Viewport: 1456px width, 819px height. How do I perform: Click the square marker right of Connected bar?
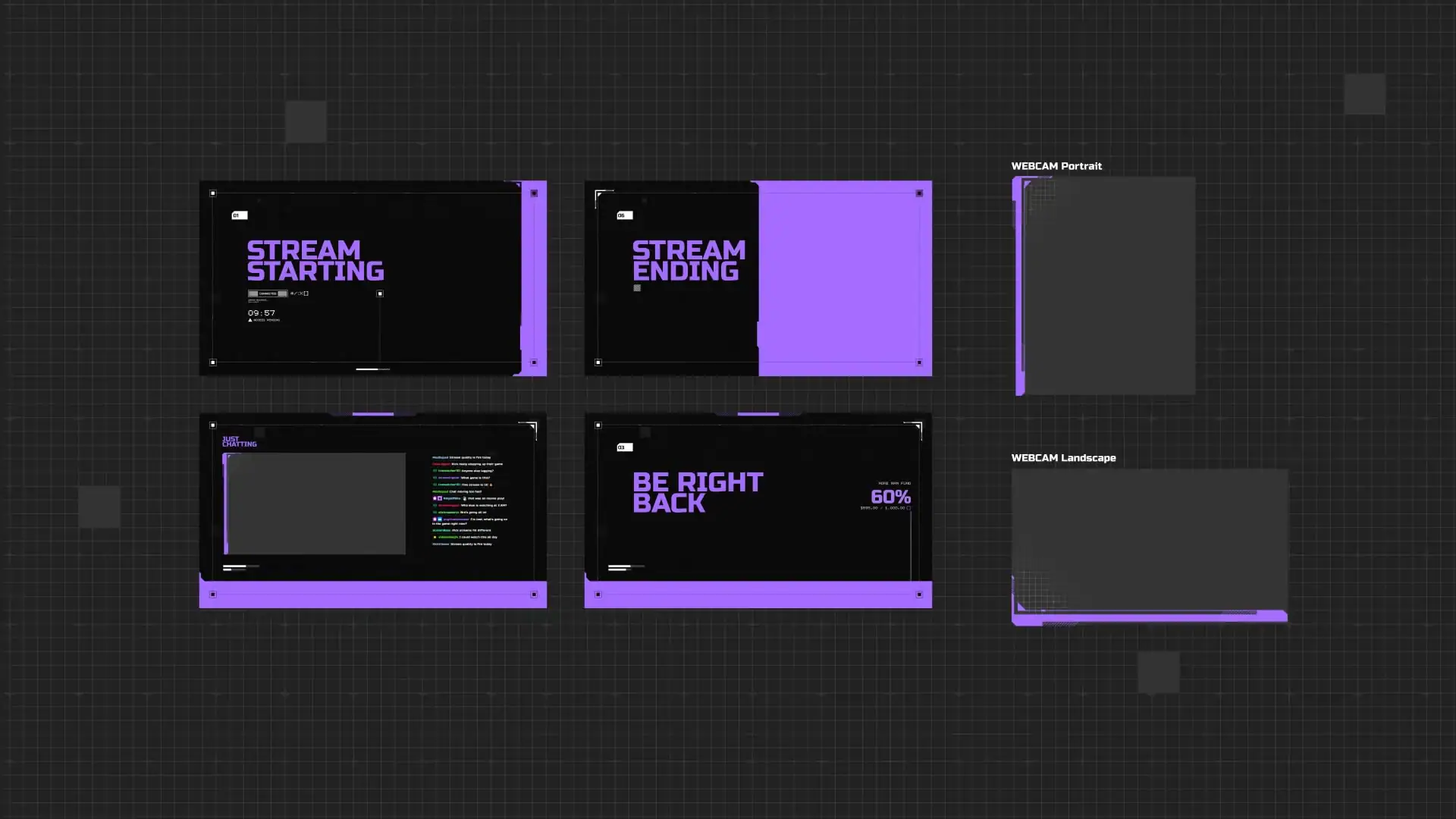click(x=380, y=293)
